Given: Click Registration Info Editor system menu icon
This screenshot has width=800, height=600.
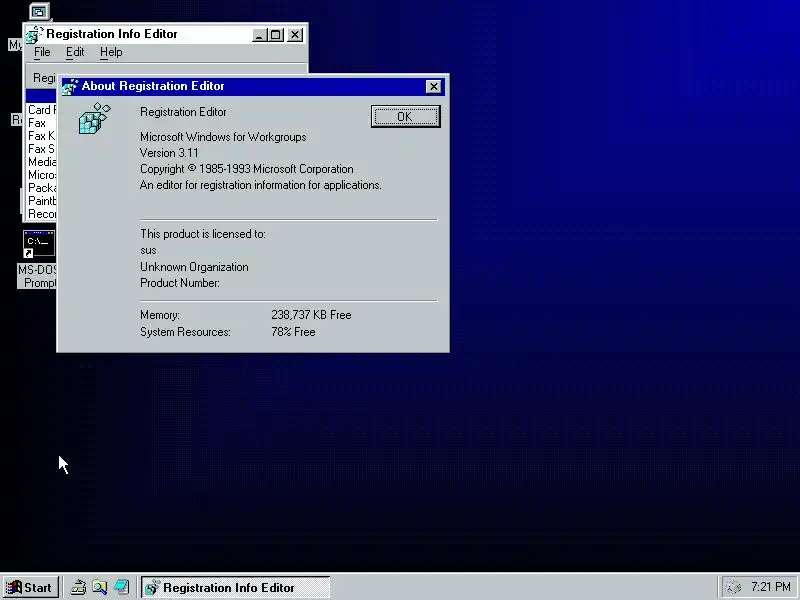Looking at the screenshot, I should tap(34, 35).
